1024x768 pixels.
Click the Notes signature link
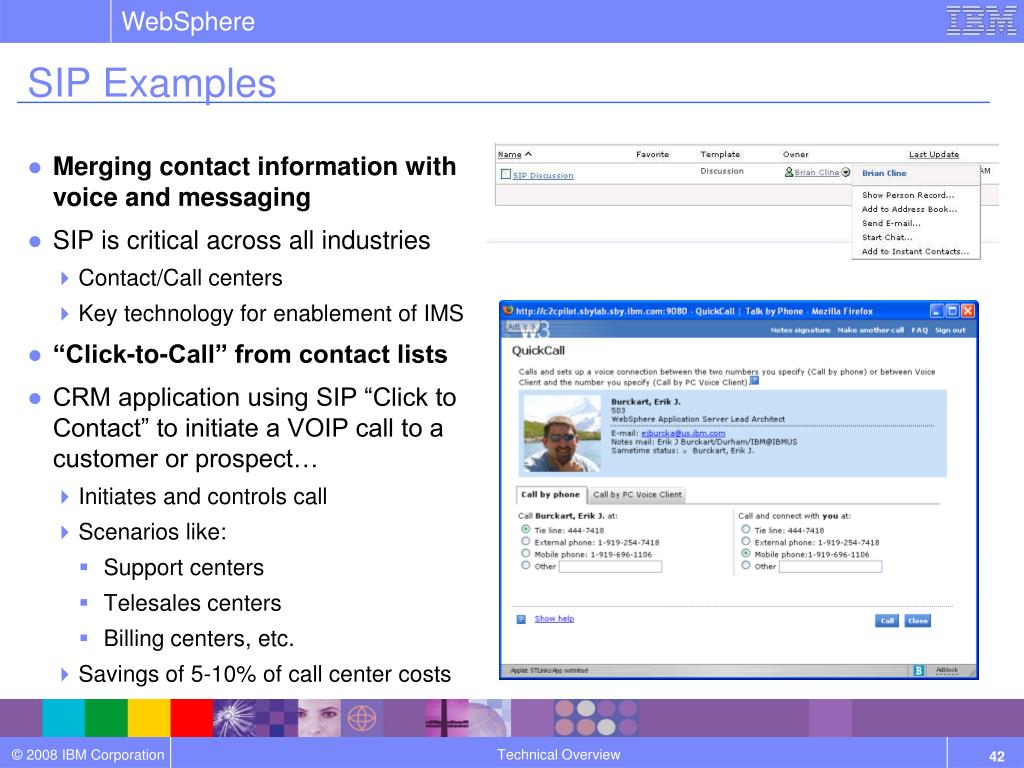coord(800,330)
